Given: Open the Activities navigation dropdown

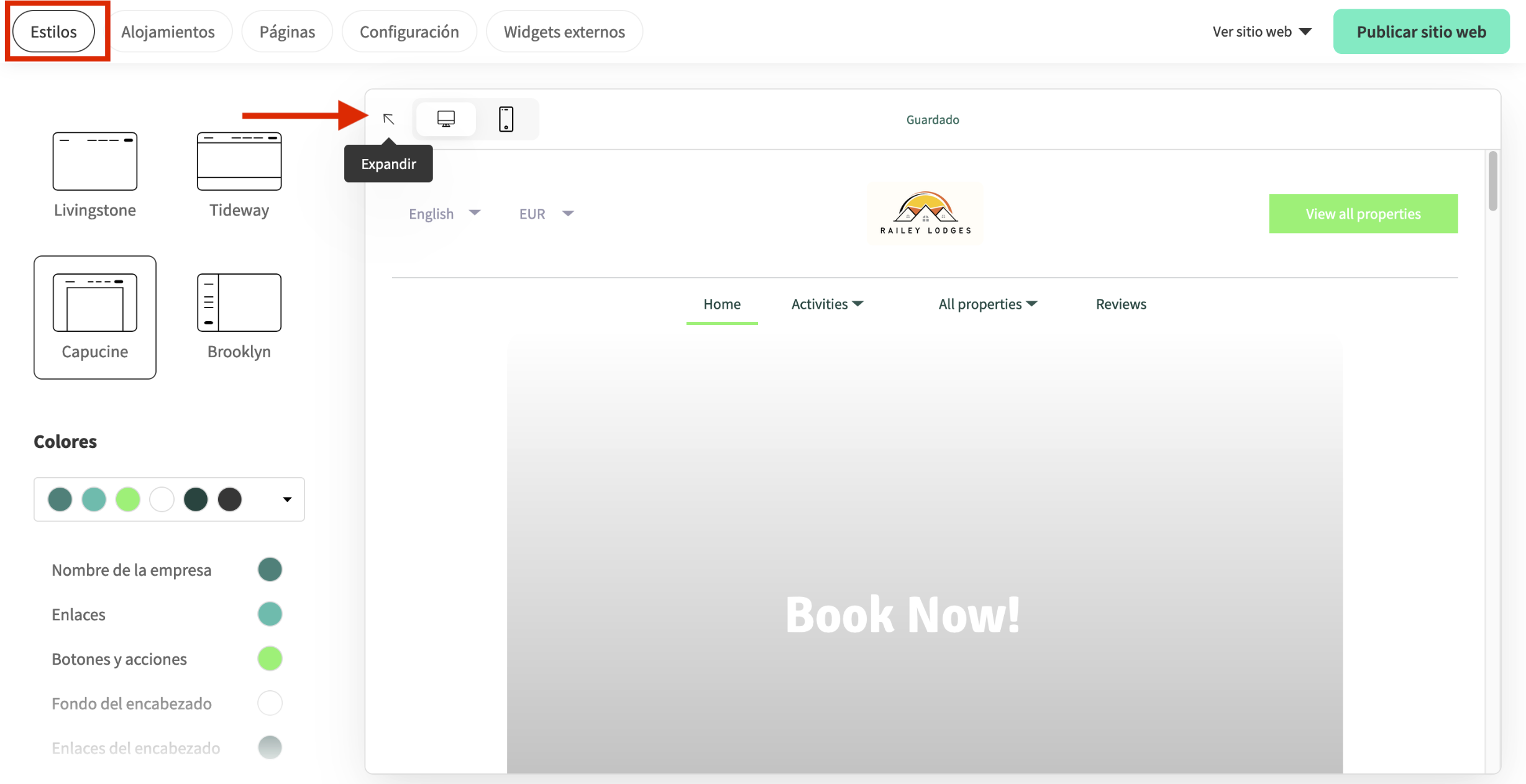Looking at the screenshot, I should coord(828,304).
